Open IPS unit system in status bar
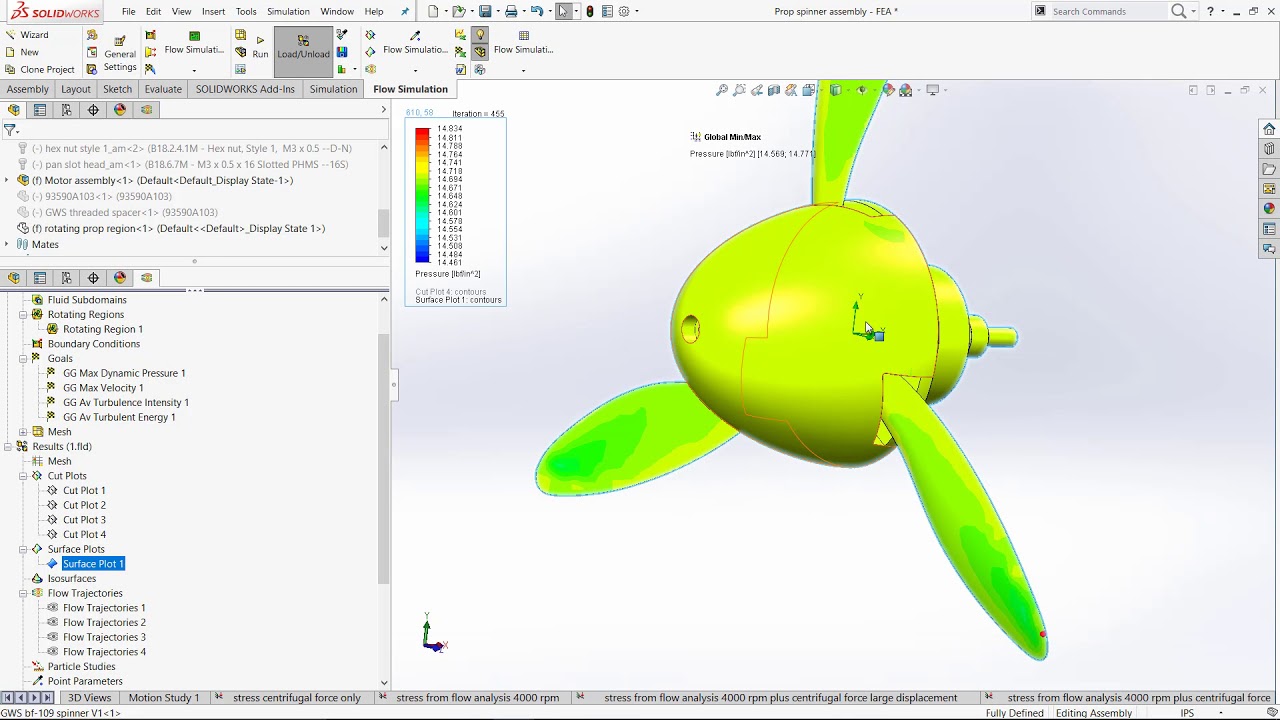 pos(1187,713)
